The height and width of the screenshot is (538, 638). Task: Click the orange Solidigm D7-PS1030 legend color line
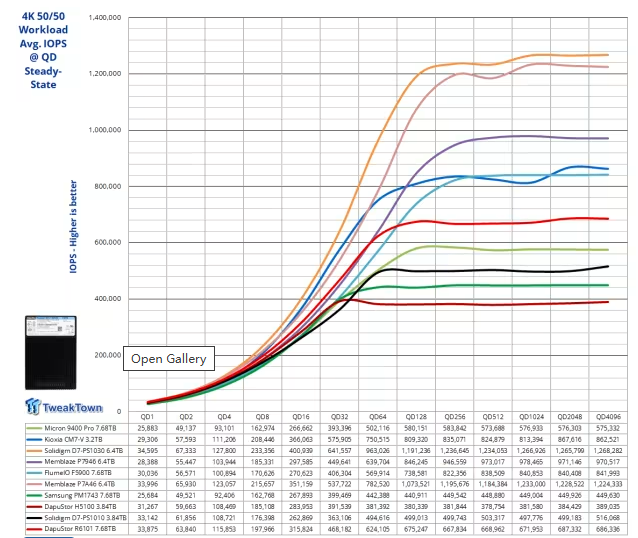click(34, 451)
